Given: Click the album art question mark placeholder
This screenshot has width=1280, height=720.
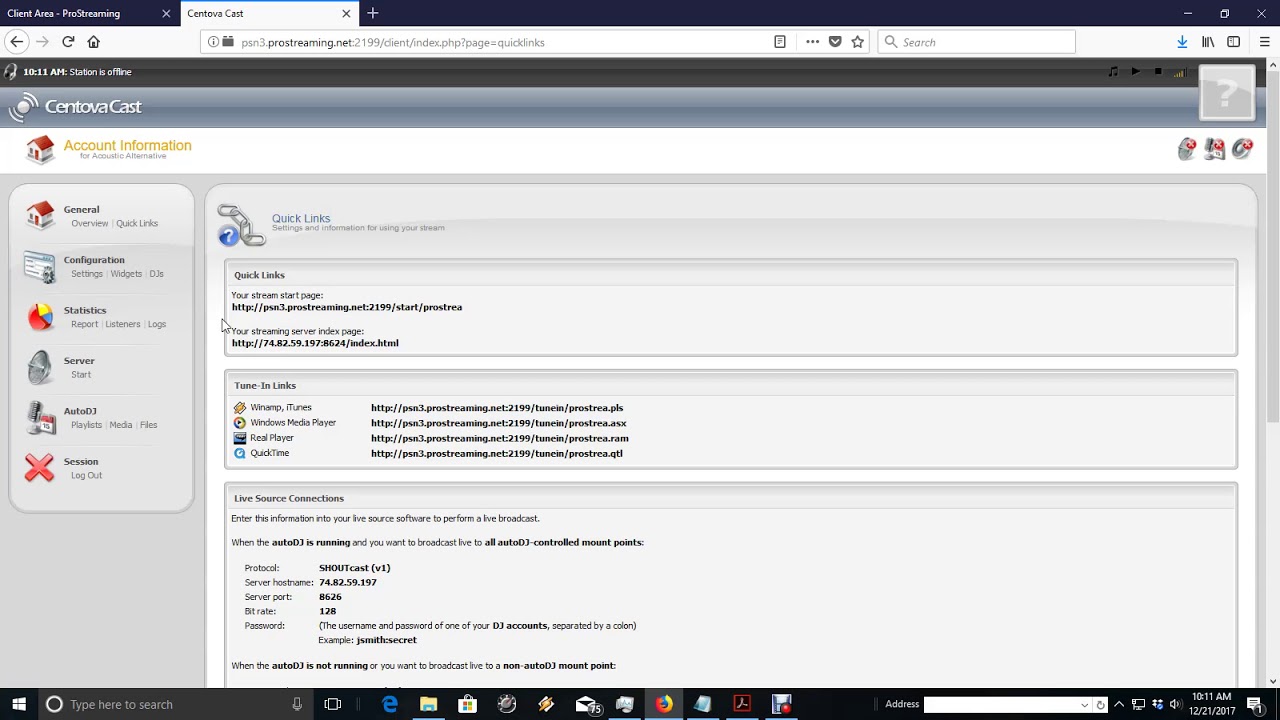Looking at the screenshot, I should (x=1227, y=92).
